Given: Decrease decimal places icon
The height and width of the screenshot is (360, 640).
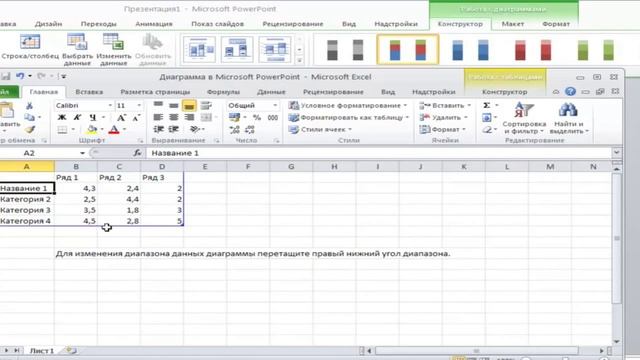Looking at the screenshot, I should pos(250,130).
